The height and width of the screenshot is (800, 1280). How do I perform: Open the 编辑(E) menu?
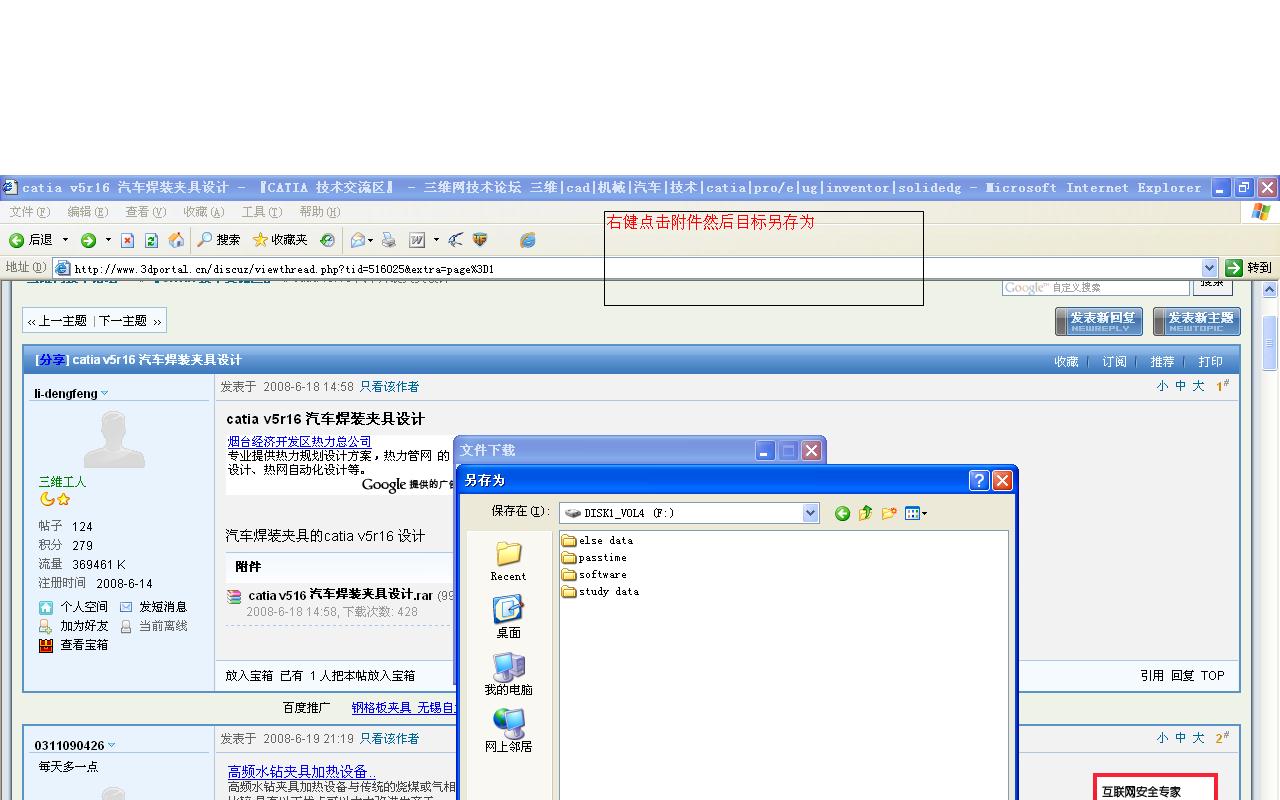87,212
